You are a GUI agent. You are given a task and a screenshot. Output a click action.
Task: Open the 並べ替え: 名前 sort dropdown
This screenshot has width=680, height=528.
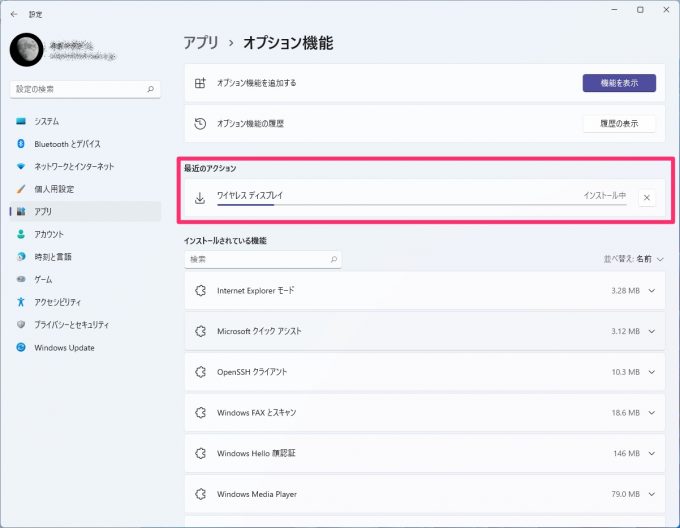click(x=634, y=259)
